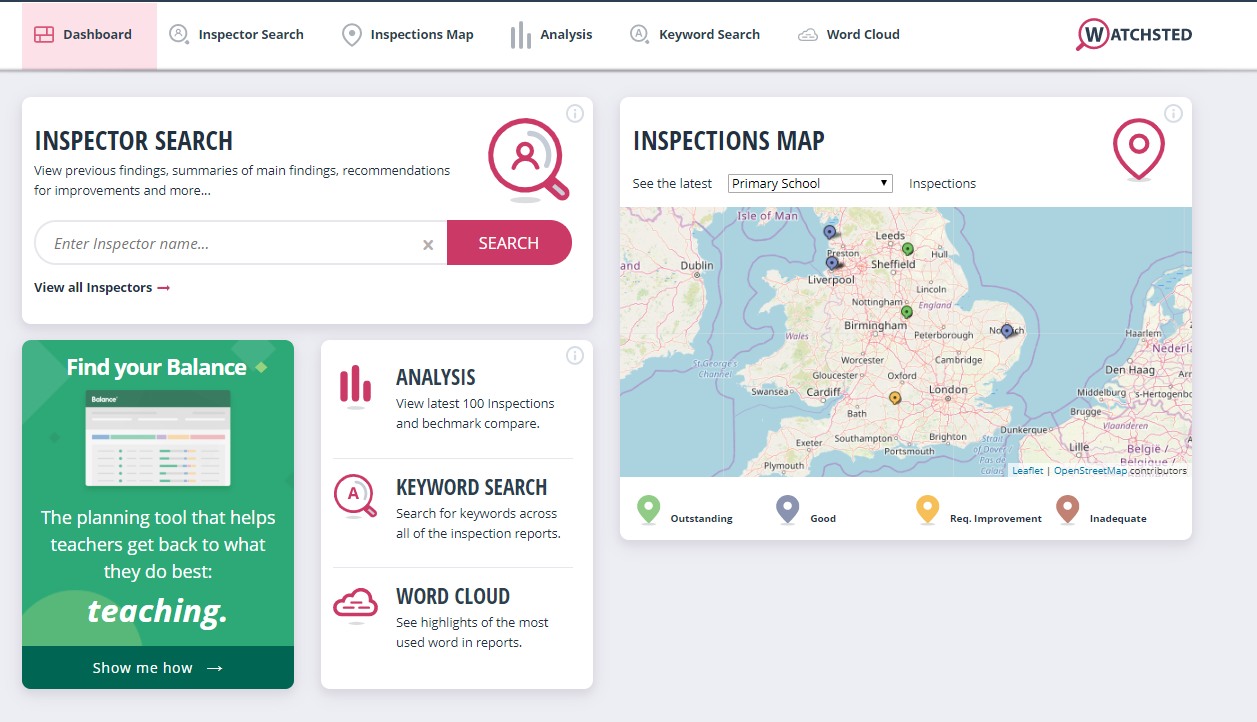
Task: Open the Primary School dropdown
Action: click(x=810, y=183)
